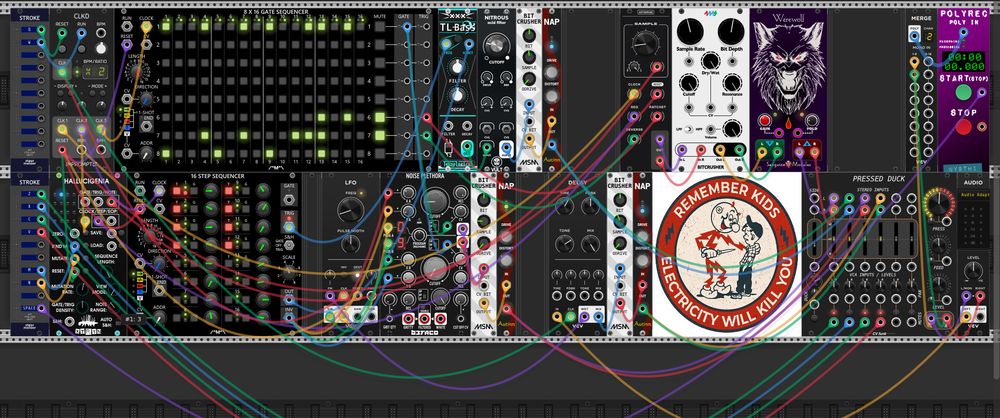Adjust the LEVEL knob on the Audio module
The image size is (1000, 418).
click(x=973, y=271)
